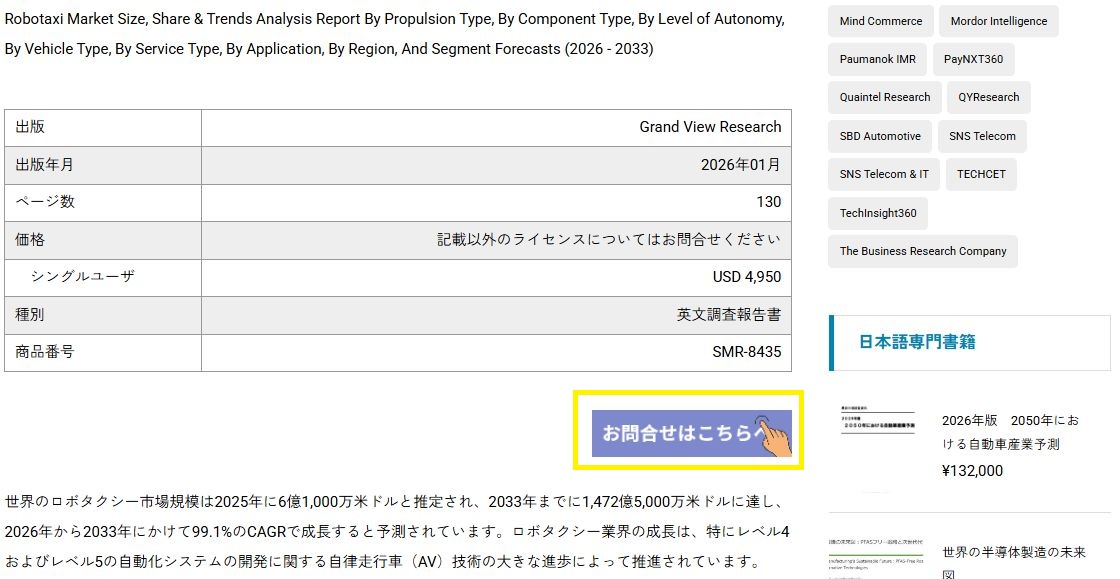
Task: Click The Business Research Company tag
Action: (922, 251)
